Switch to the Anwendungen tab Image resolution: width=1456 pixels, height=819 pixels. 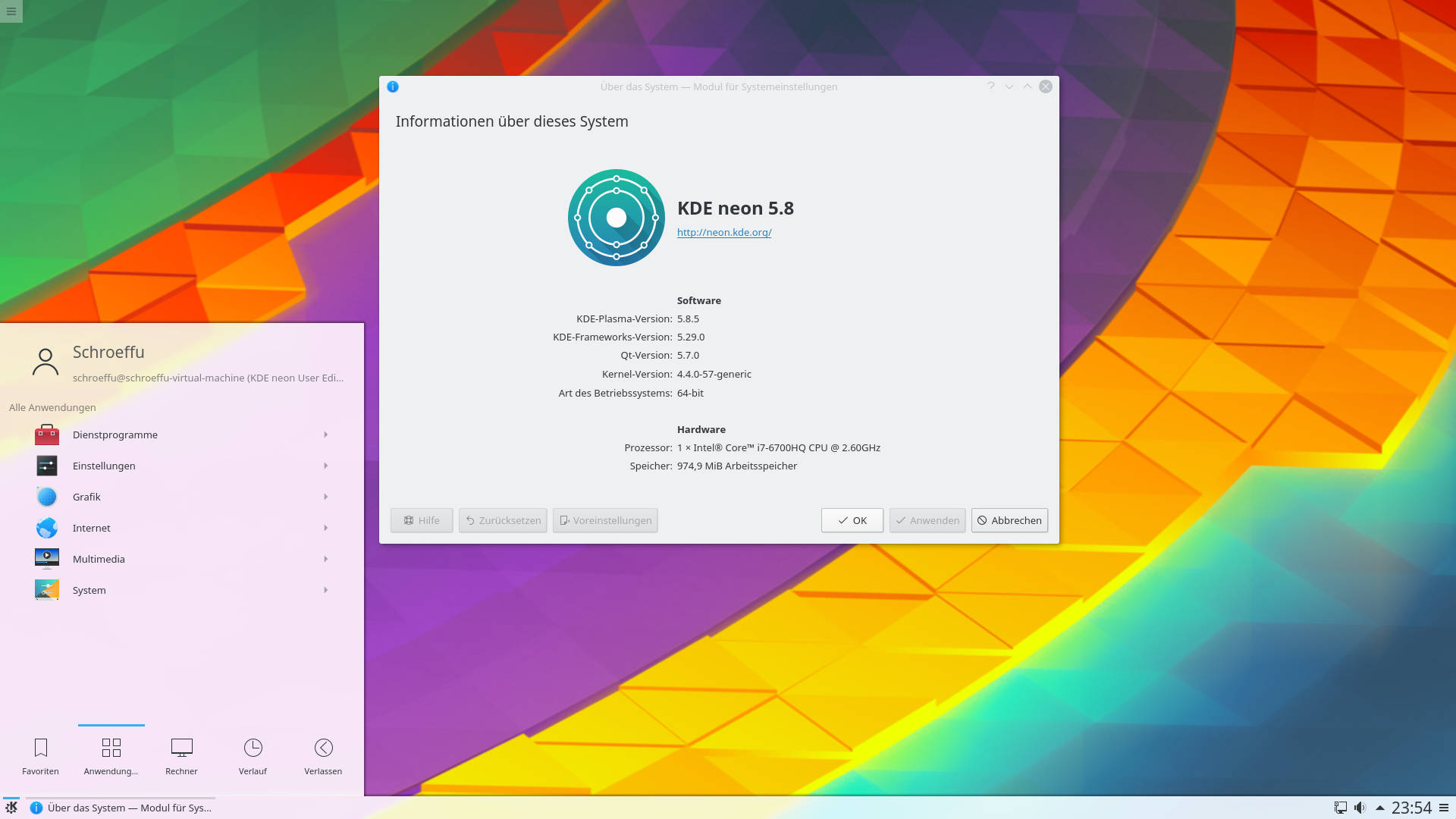(111, 757)
